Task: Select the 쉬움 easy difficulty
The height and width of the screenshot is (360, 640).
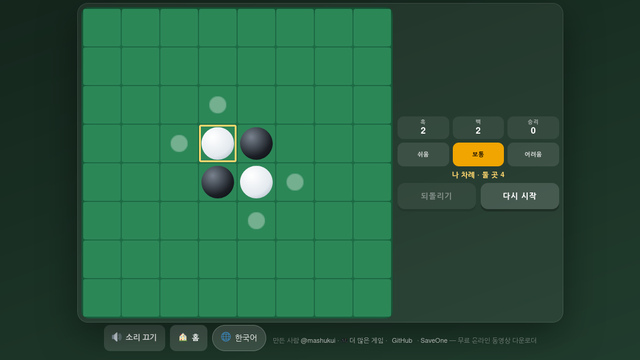Action: coord(423,154)
